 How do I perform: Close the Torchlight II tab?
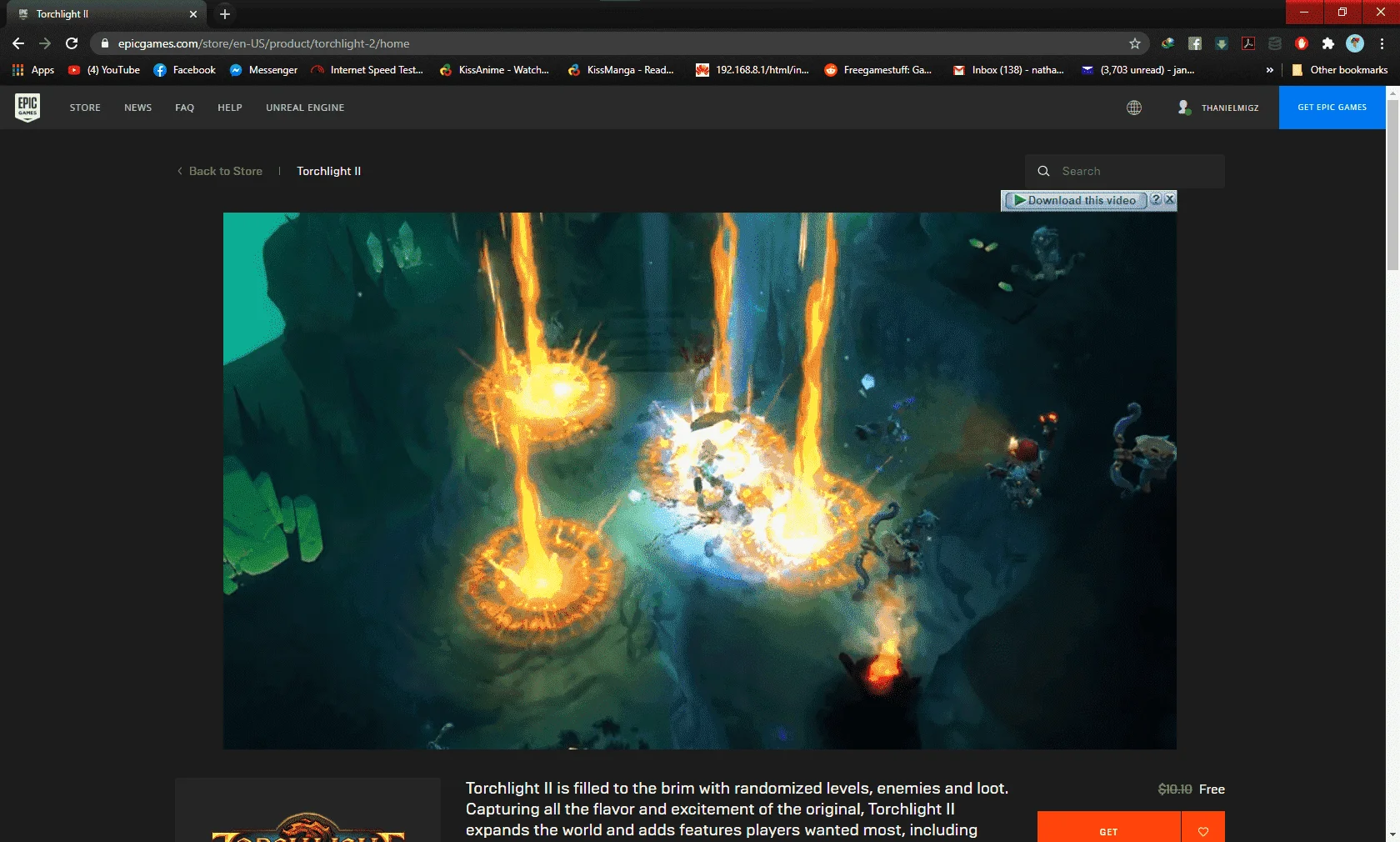tap(193, 14)
